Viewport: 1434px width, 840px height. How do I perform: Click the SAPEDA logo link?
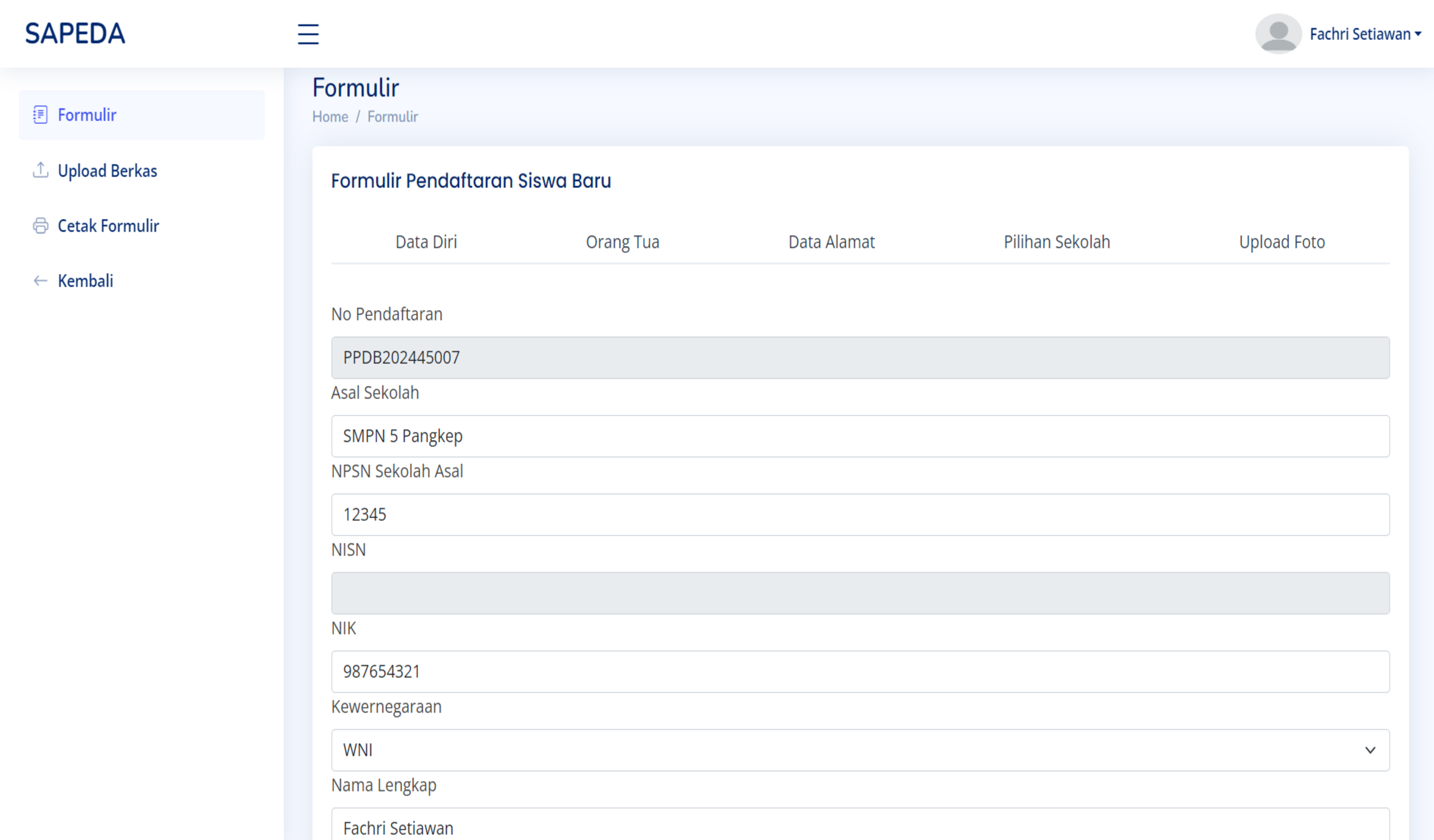(x=75, y=34)
